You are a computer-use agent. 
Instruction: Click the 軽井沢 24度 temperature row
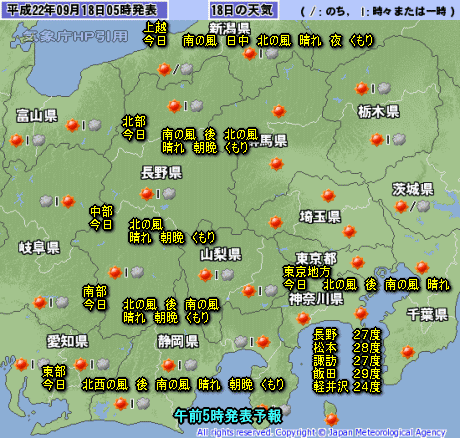[x=347, y=386]
